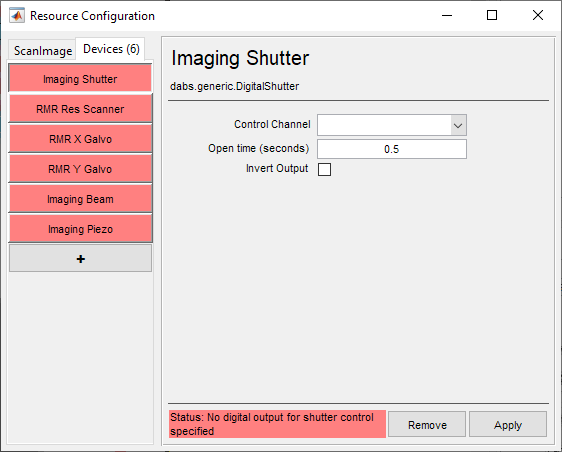Select RMR Y Galvo device
562x452 pixels.
[80, 169]
